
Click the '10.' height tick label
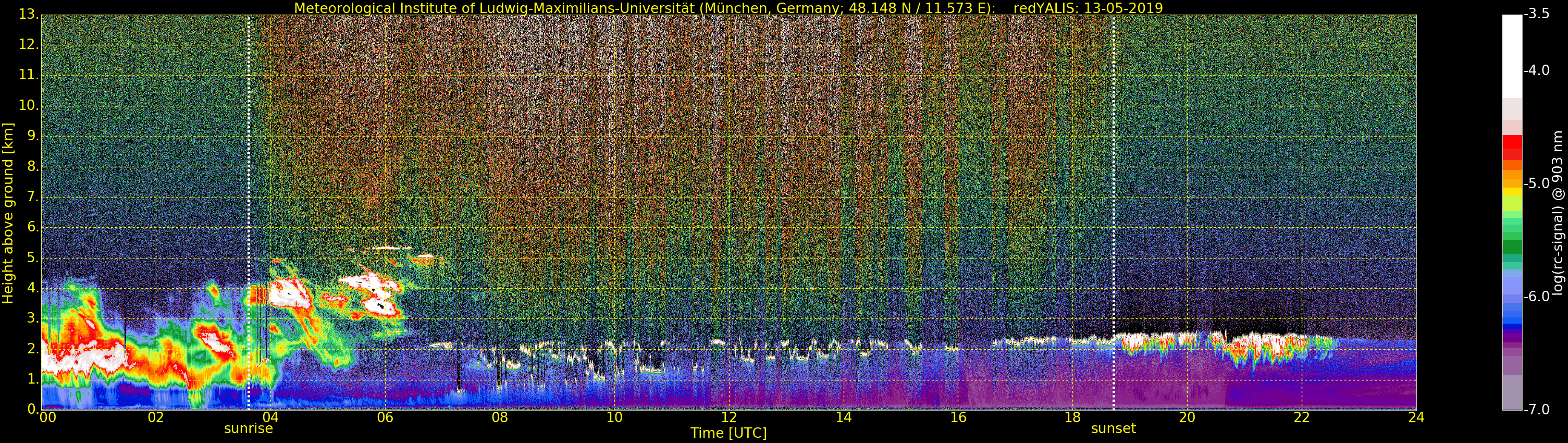(29, 105)
